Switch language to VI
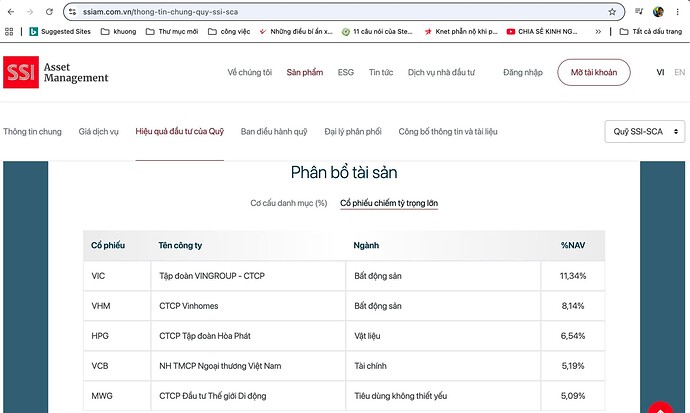This screenshot has height=413, width=690. coord(660,72)
